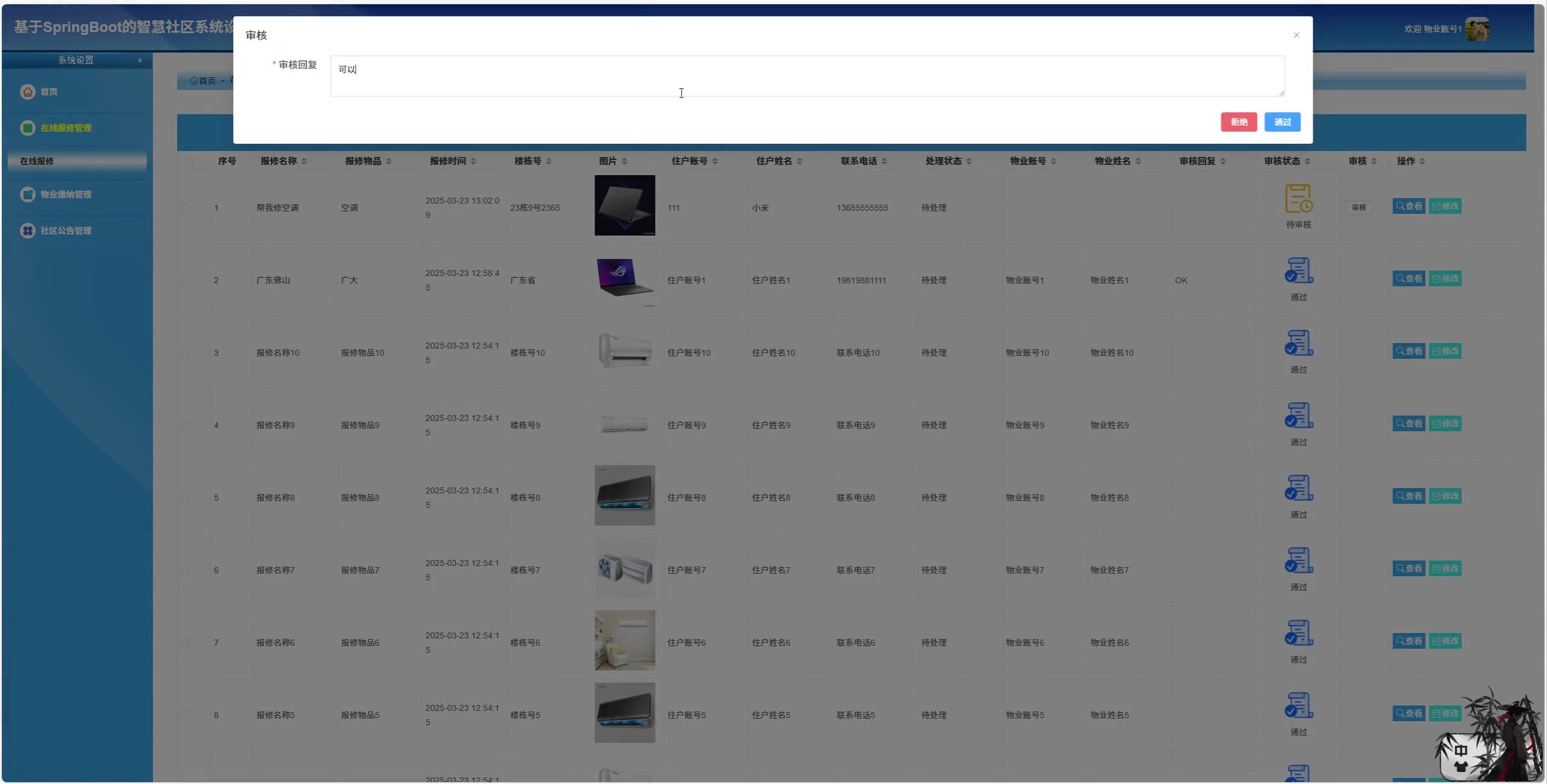Sort by 报修时间 column arrows

pos(473,161)
